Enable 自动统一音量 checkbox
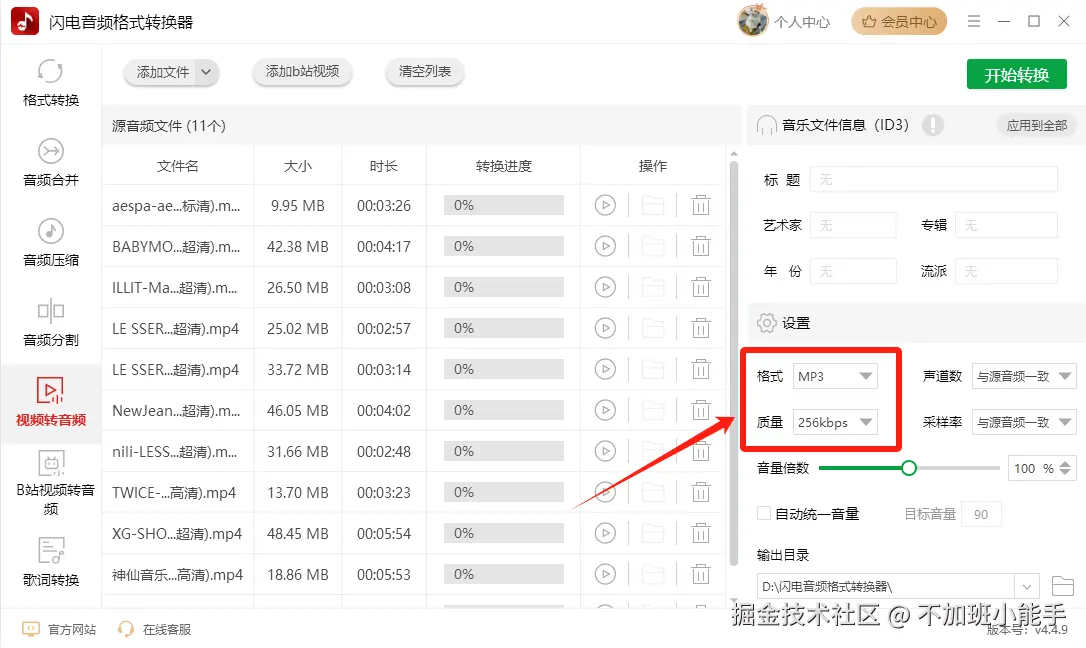The height and width of the screenshot is (648, 1086). 764,514
